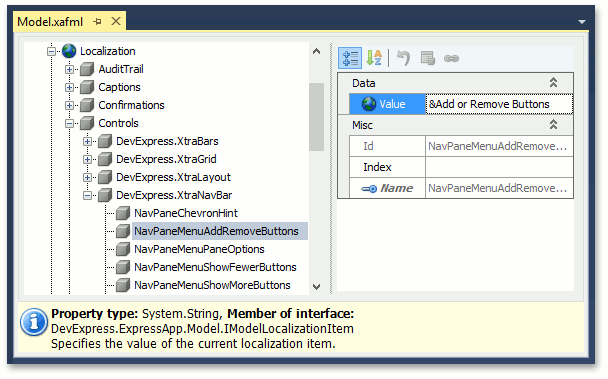
Task: Click the DevExpress.XtraBars cube icon
Action: (x=105, y=141)
